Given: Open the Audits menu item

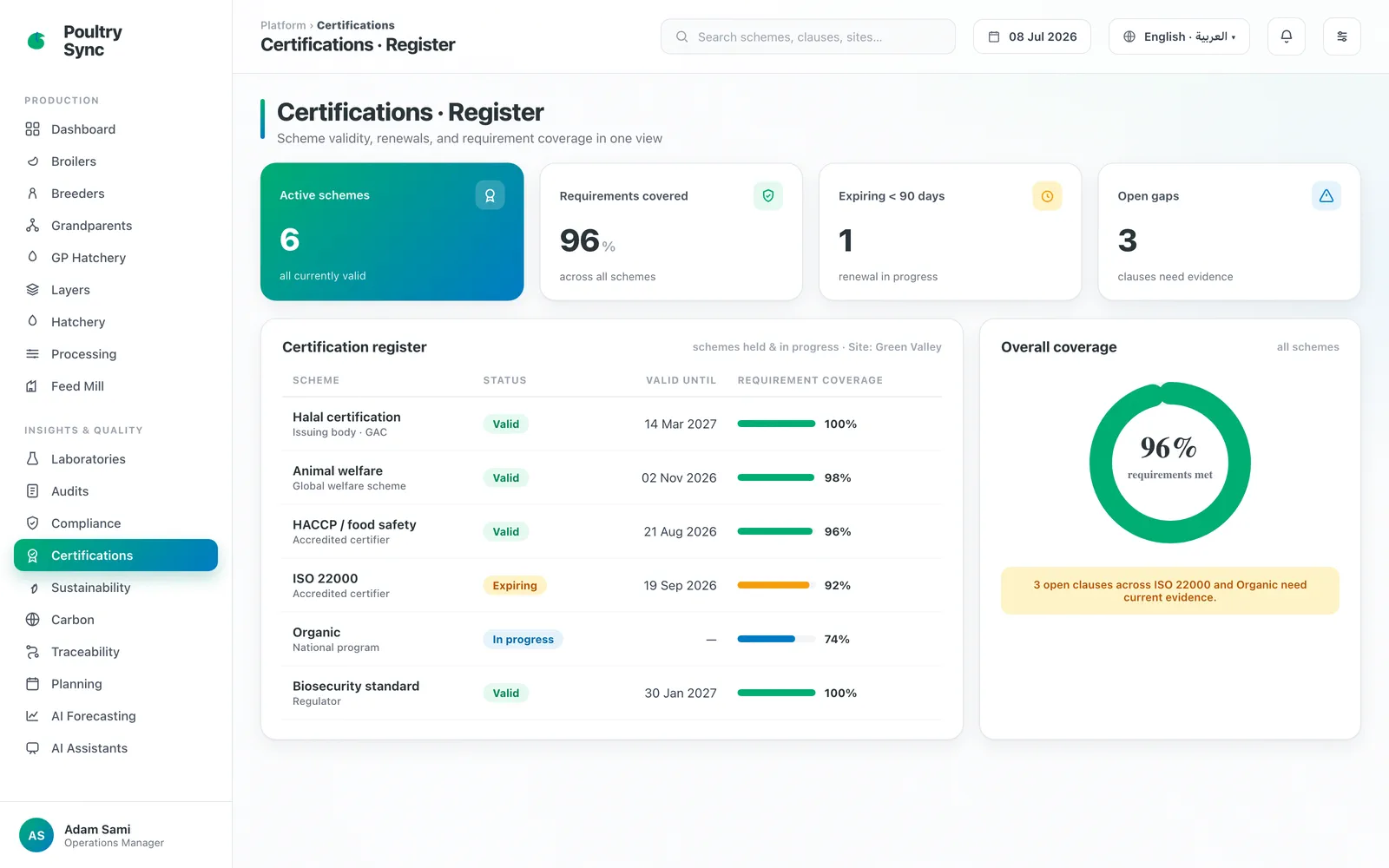Looking at the screenshot, I should point(115,491).
